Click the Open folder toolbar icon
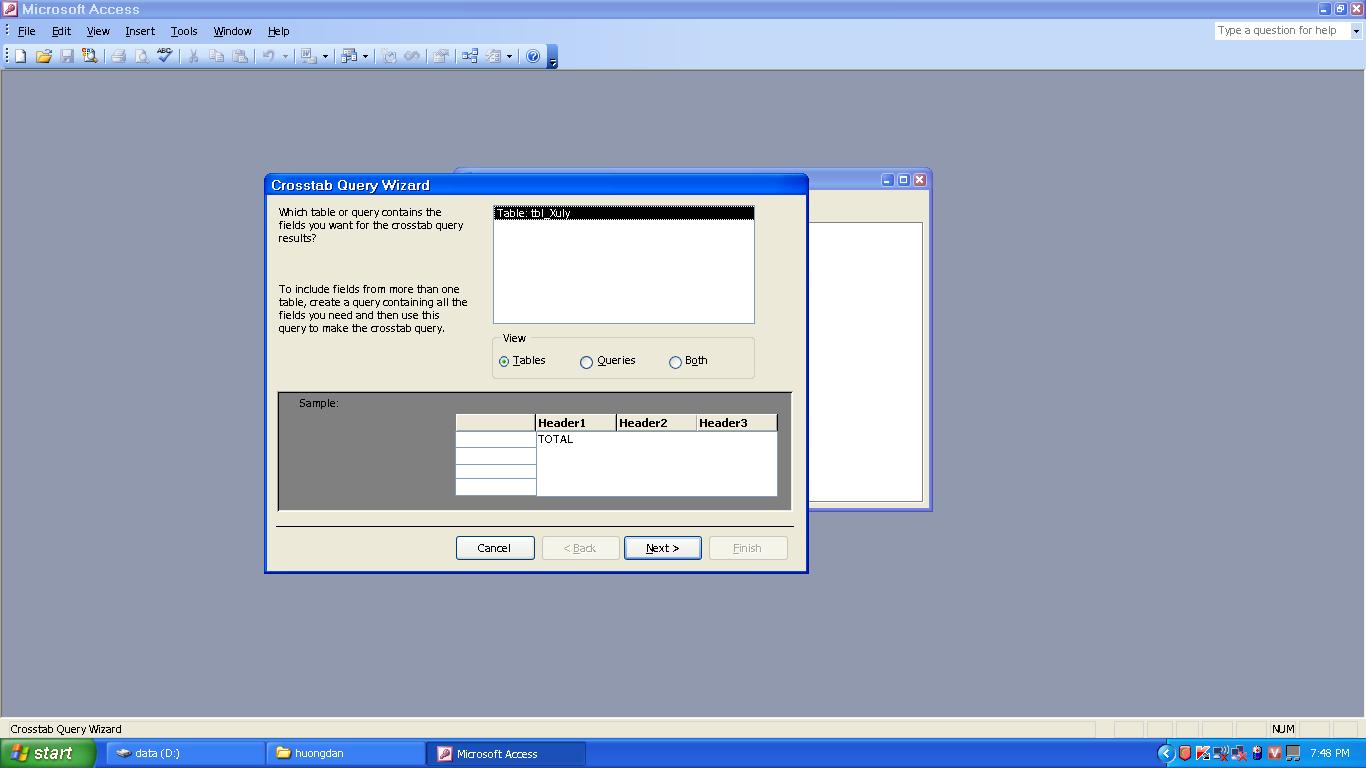Image resolution: width=1366 pixels, height=768 pixels. click(x=43, y=56)
